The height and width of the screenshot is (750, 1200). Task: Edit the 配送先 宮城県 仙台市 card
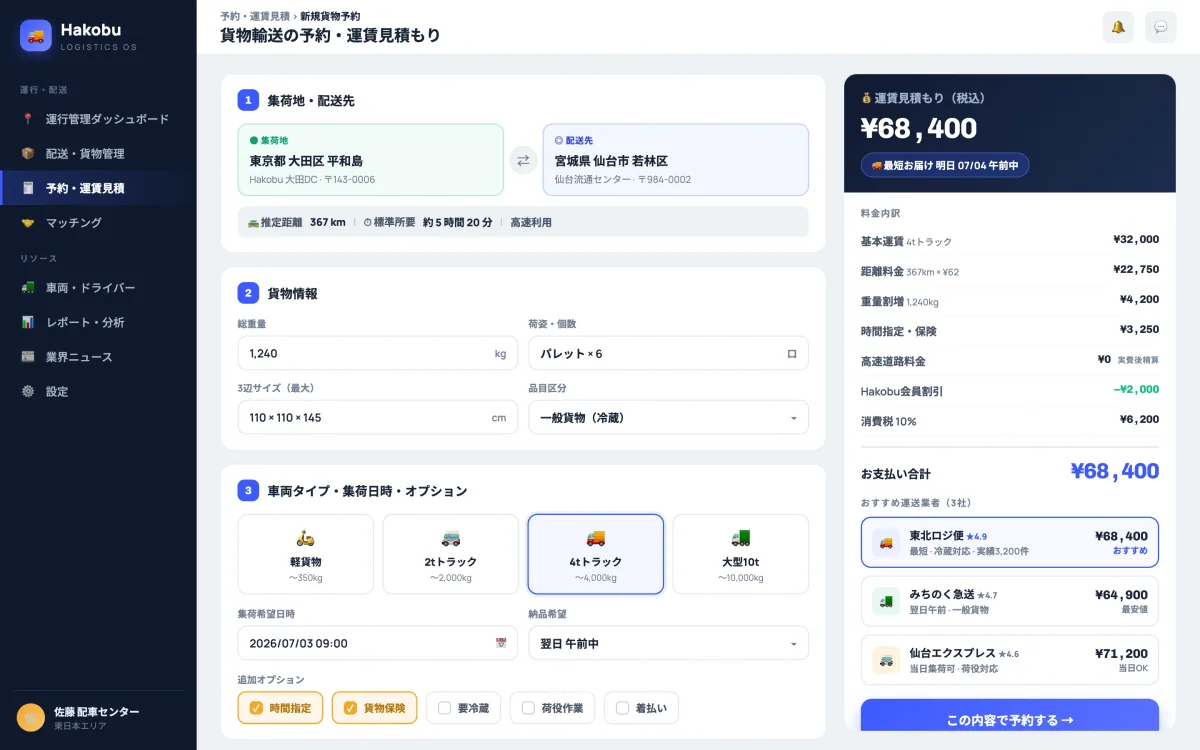(x=676, y=160)
